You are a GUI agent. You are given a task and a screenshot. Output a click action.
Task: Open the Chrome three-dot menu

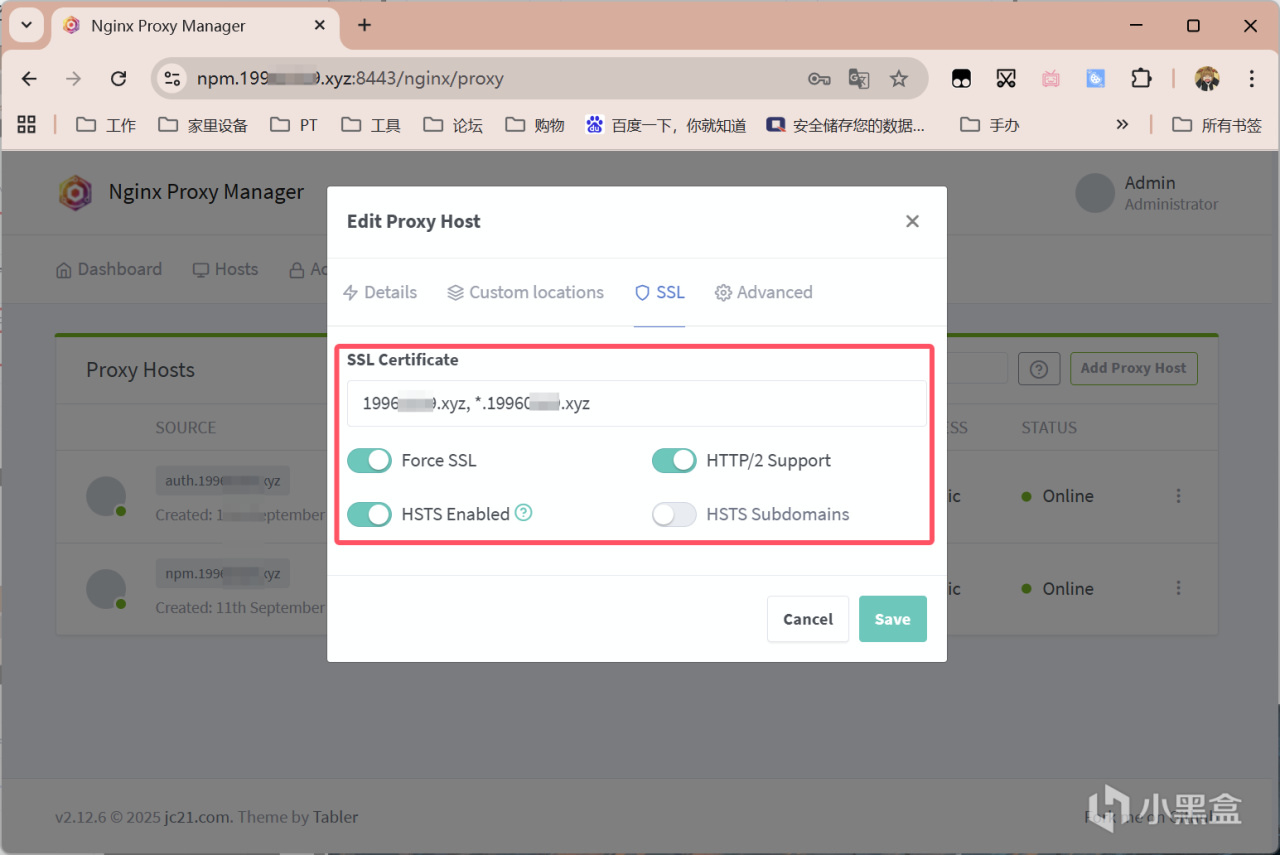[1252, 79]
